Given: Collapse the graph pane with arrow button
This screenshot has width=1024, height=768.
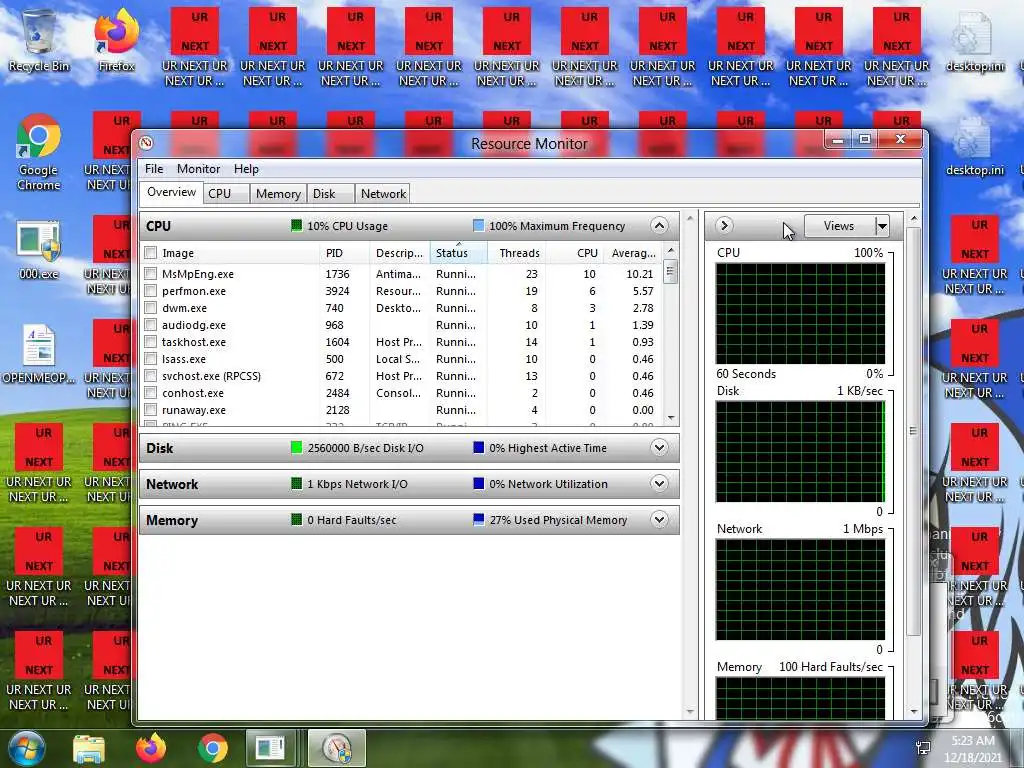Looking at the screenshot, I should coord(723,225).
